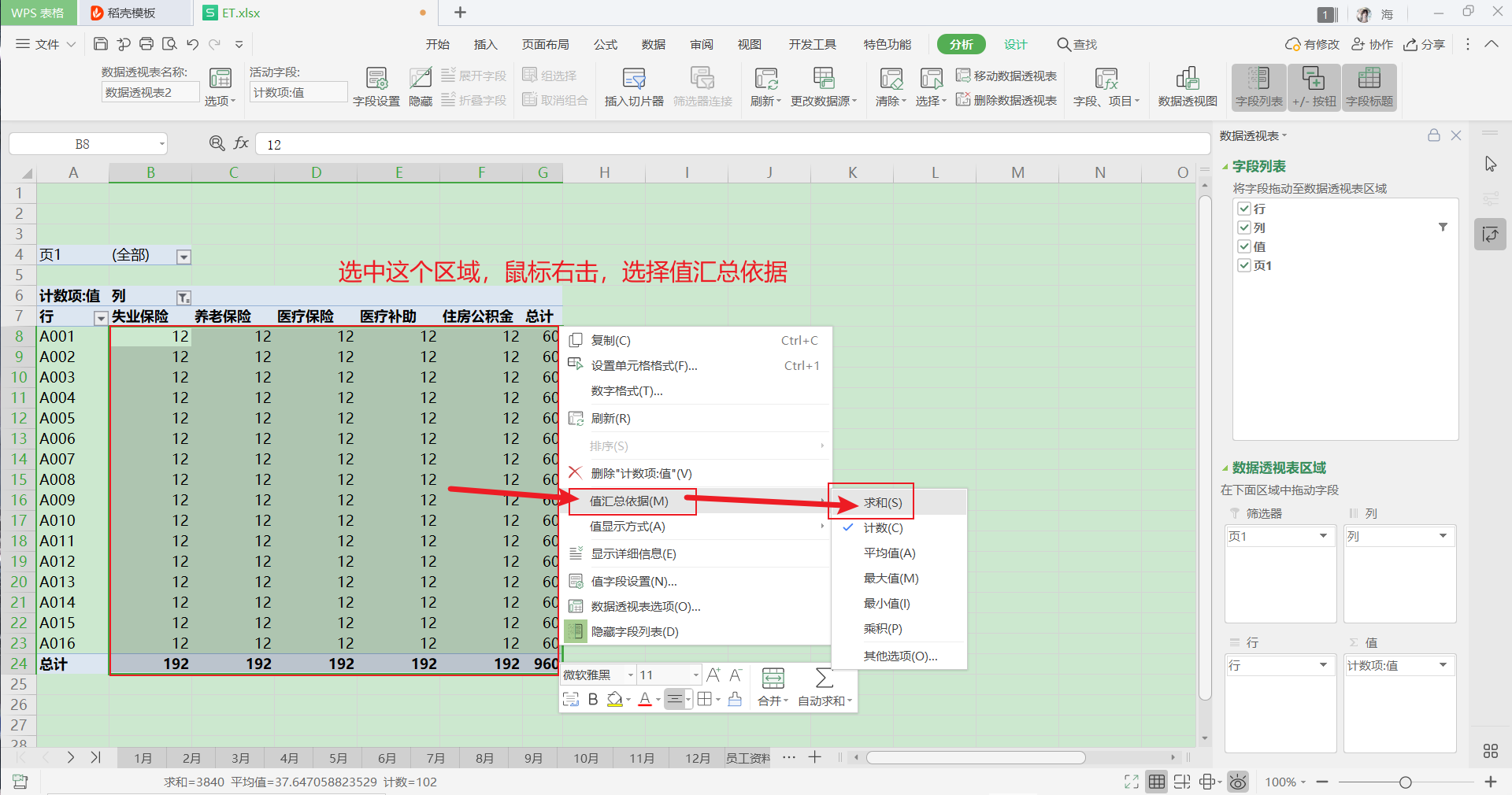Open the Name Box dropdown arrow
The image size is (1512, 795).
[x=162, y=144]
